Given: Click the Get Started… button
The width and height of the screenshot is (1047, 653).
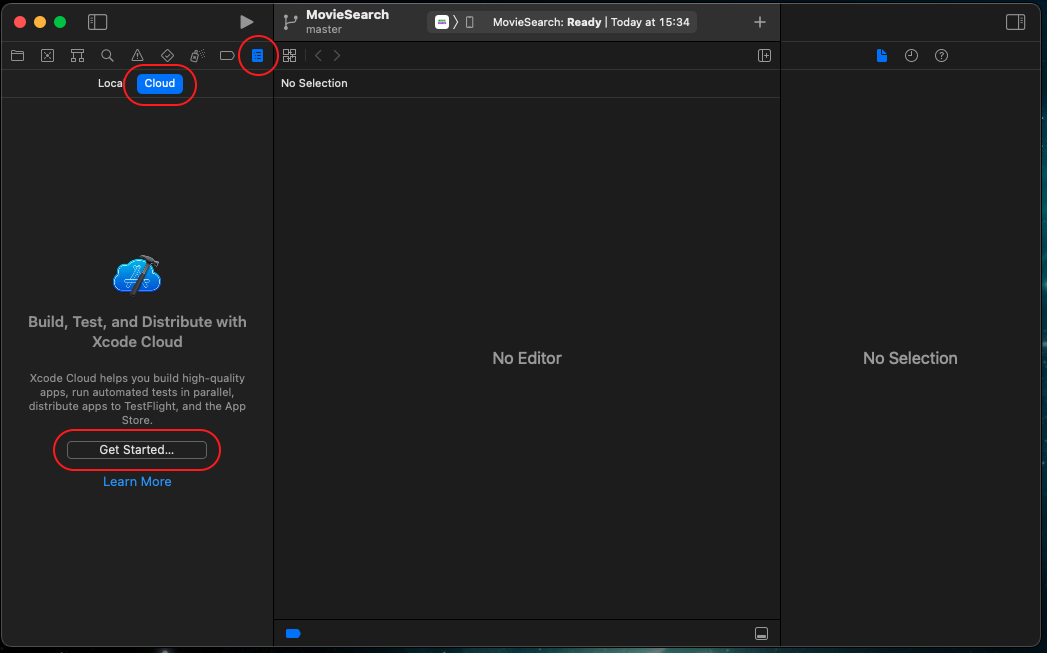Looking at the screenshot, I should click(137, 450).
